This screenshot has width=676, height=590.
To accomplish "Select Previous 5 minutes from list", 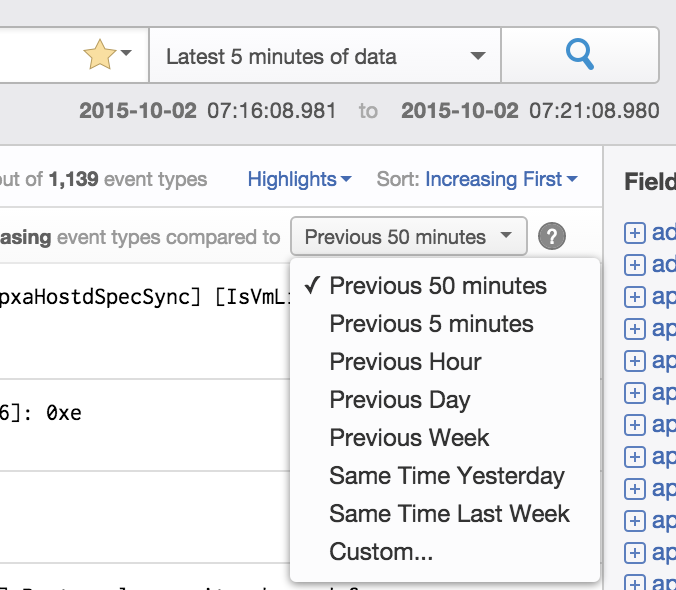I will click(x=431, y=324).
